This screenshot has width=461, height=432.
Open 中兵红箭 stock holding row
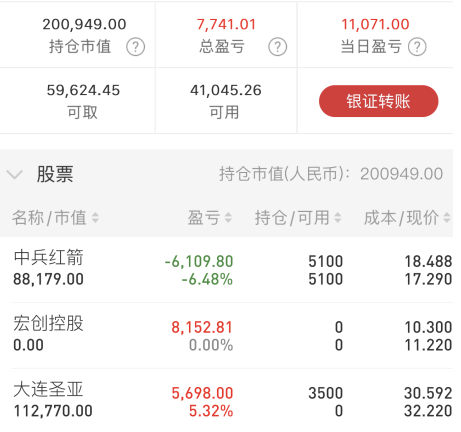(230, 270)
